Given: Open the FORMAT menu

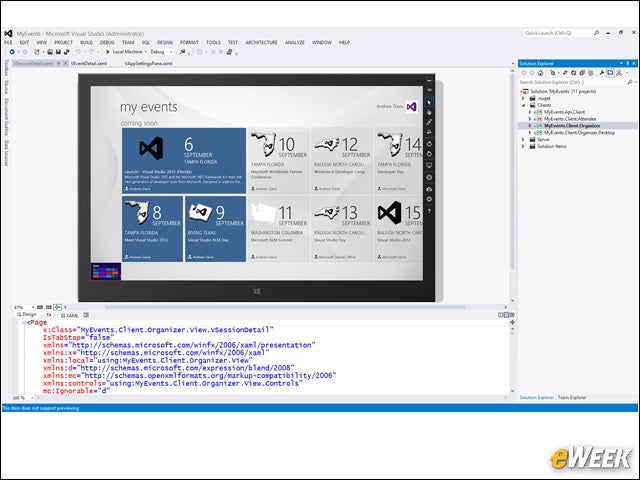Looking at the screenshot, I should (x=189, y=42).
